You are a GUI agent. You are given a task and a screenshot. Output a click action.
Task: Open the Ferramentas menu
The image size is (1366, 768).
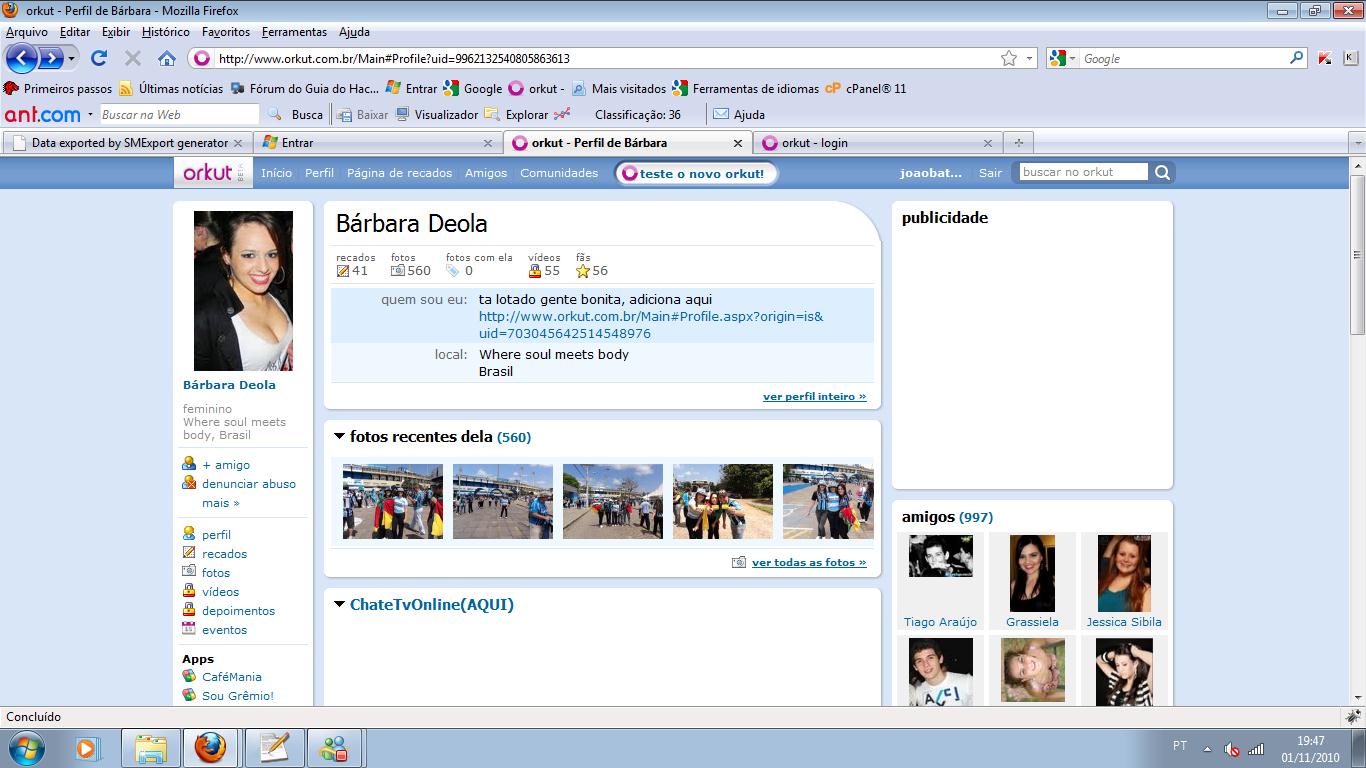[x=293, y=31]
